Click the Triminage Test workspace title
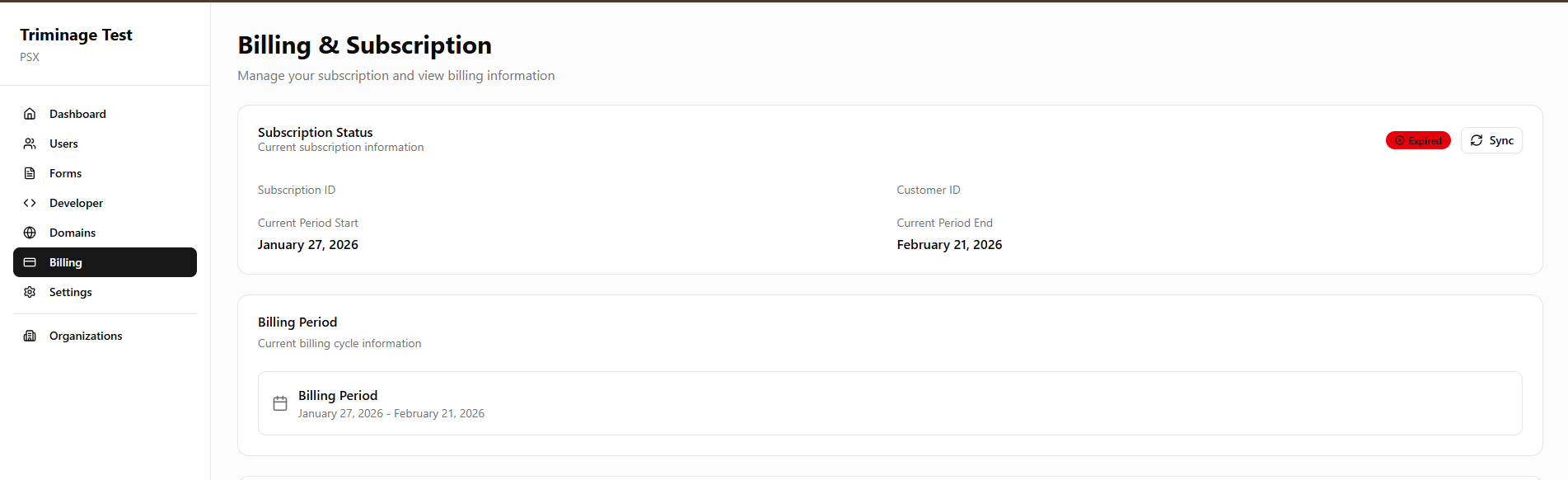 coord(76,35)
